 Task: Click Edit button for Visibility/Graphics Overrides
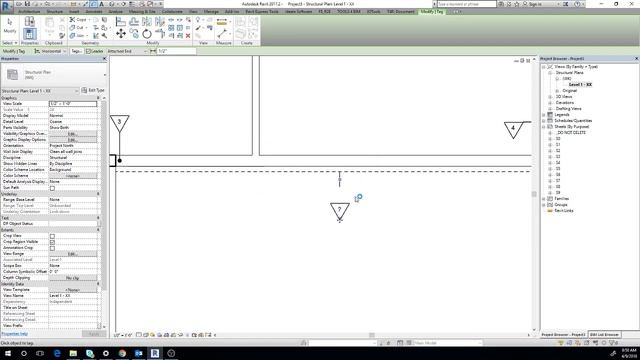[x=73, y=134]
